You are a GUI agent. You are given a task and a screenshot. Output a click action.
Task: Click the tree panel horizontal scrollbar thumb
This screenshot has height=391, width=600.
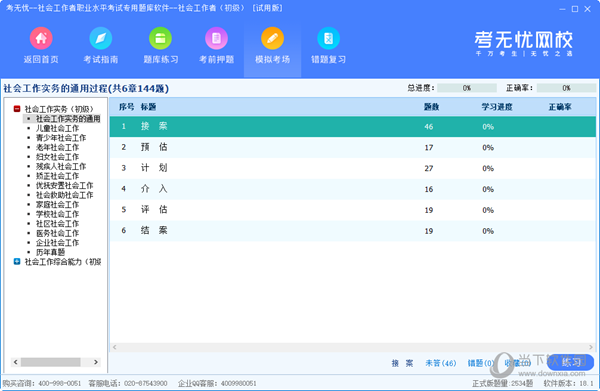coord(51,362)
